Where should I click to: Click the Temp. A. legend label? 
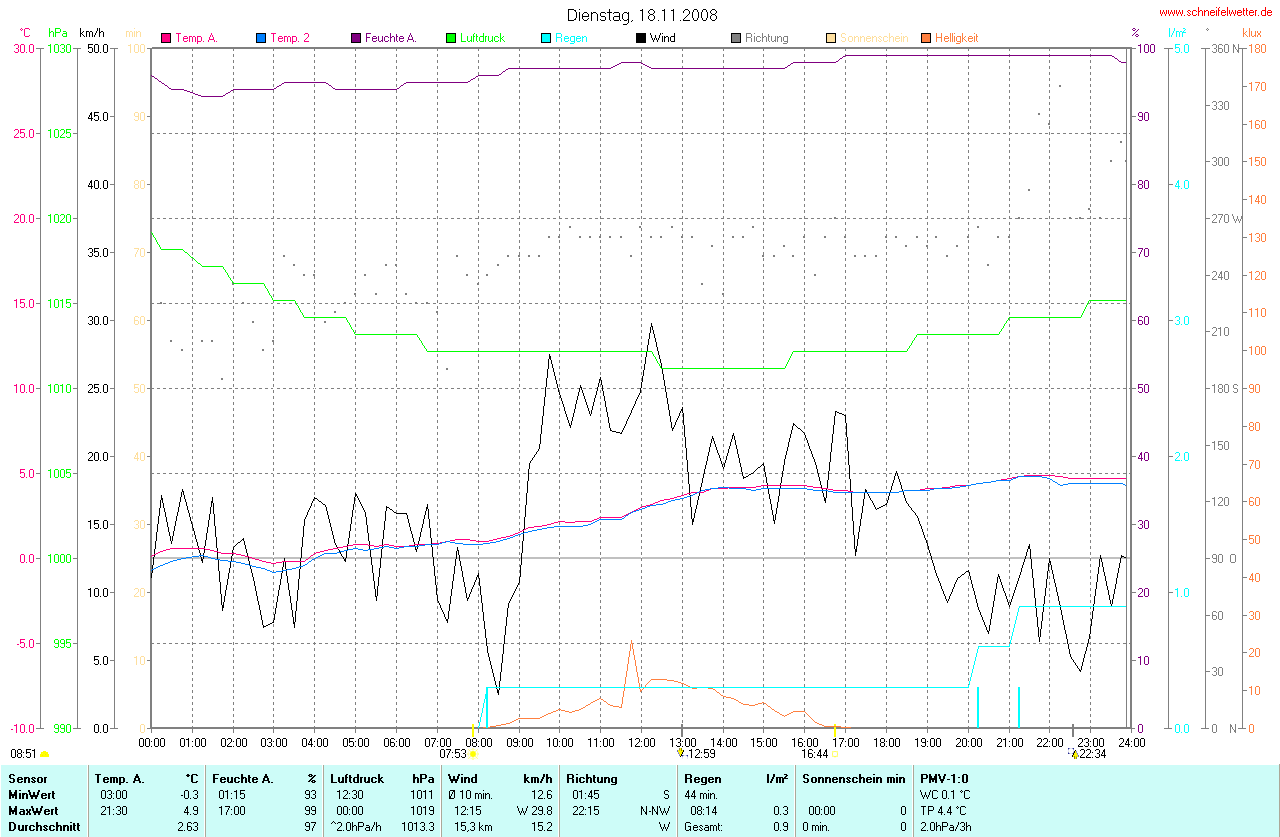pyautogui.click(x=196, y=38)
